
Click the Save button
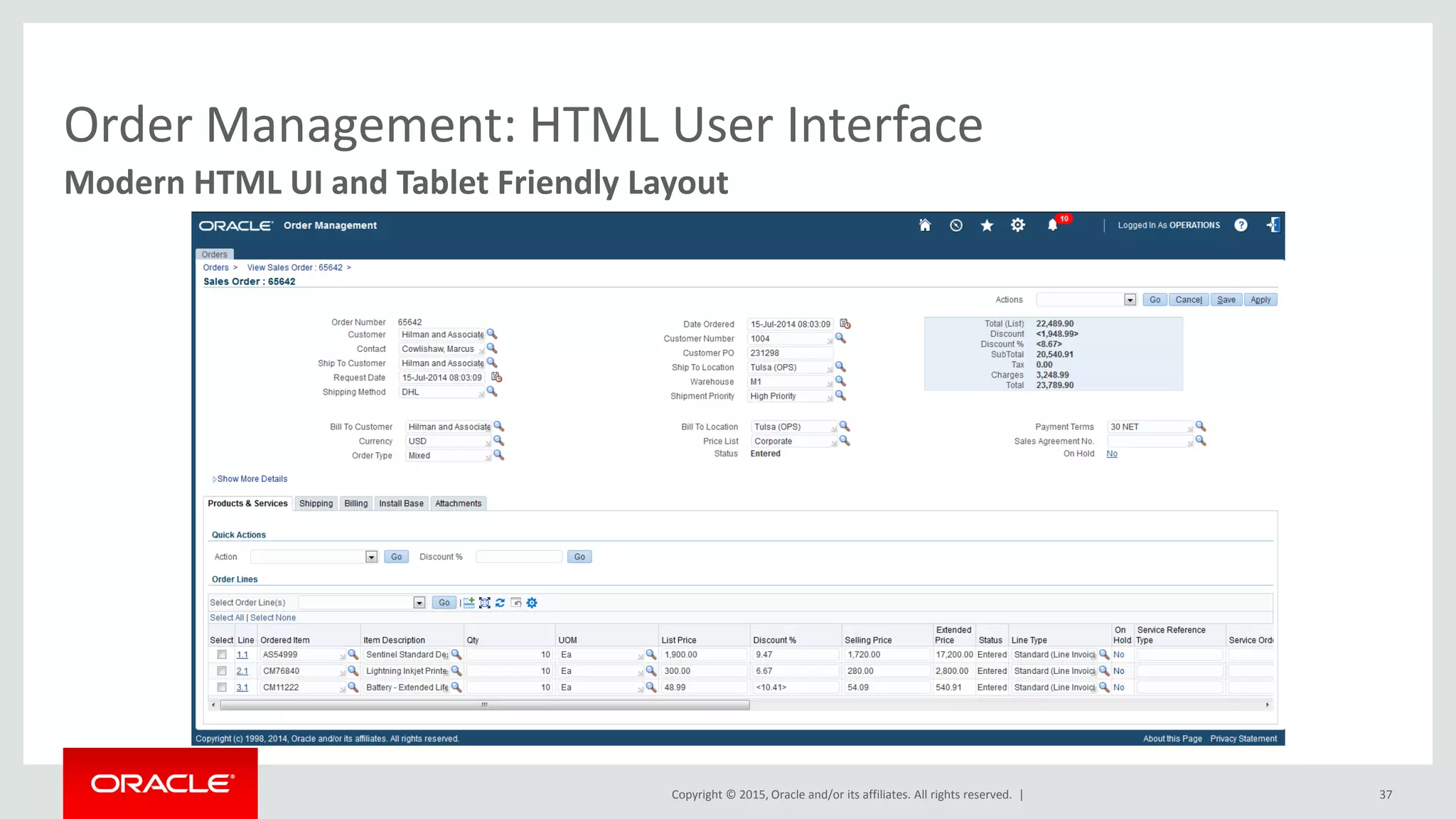[x=1226, y=300]
